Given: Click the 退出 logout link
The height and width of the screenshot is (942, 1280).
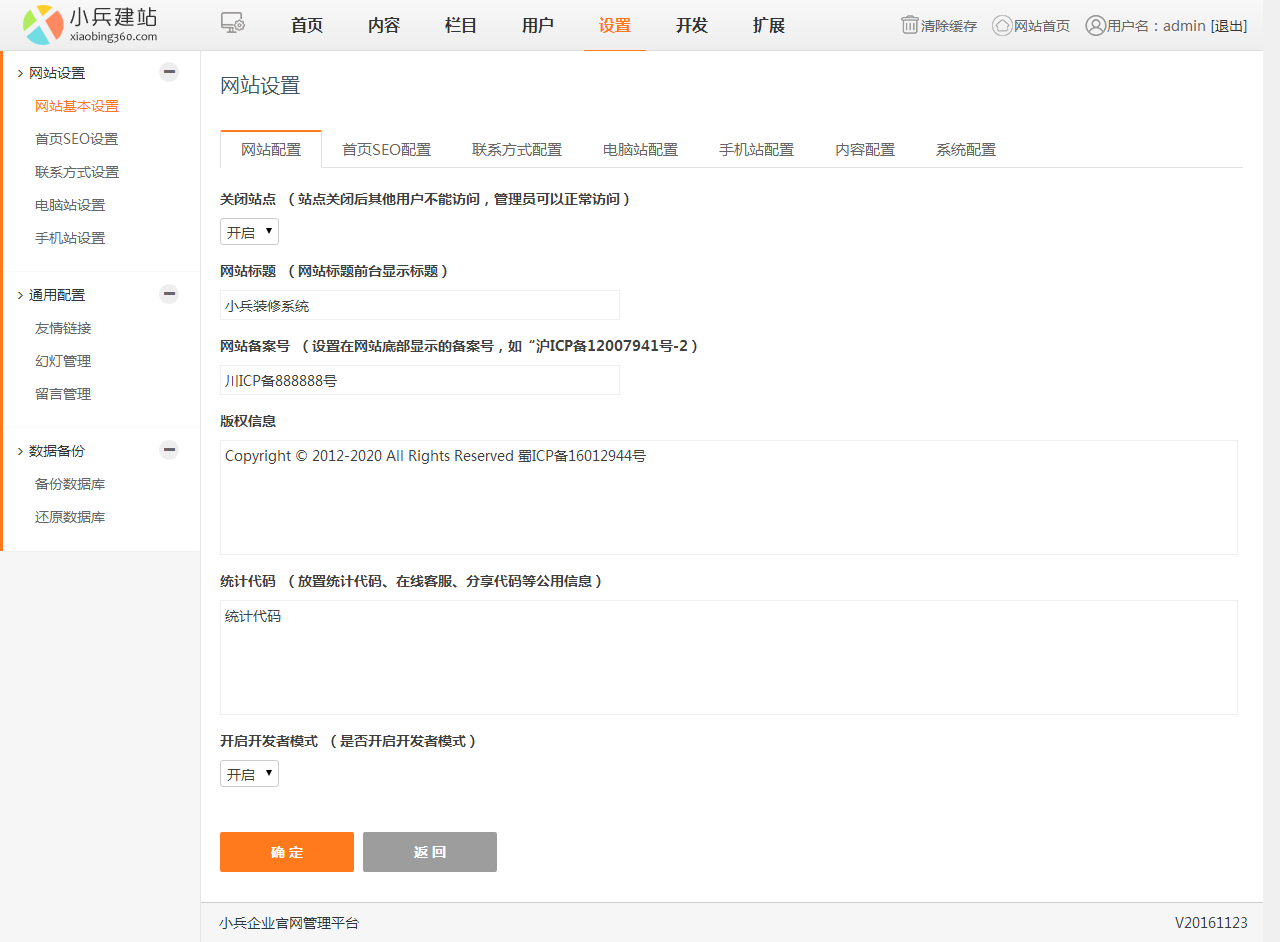Looking at the screenshot, I should click(x=1228, y=26).
